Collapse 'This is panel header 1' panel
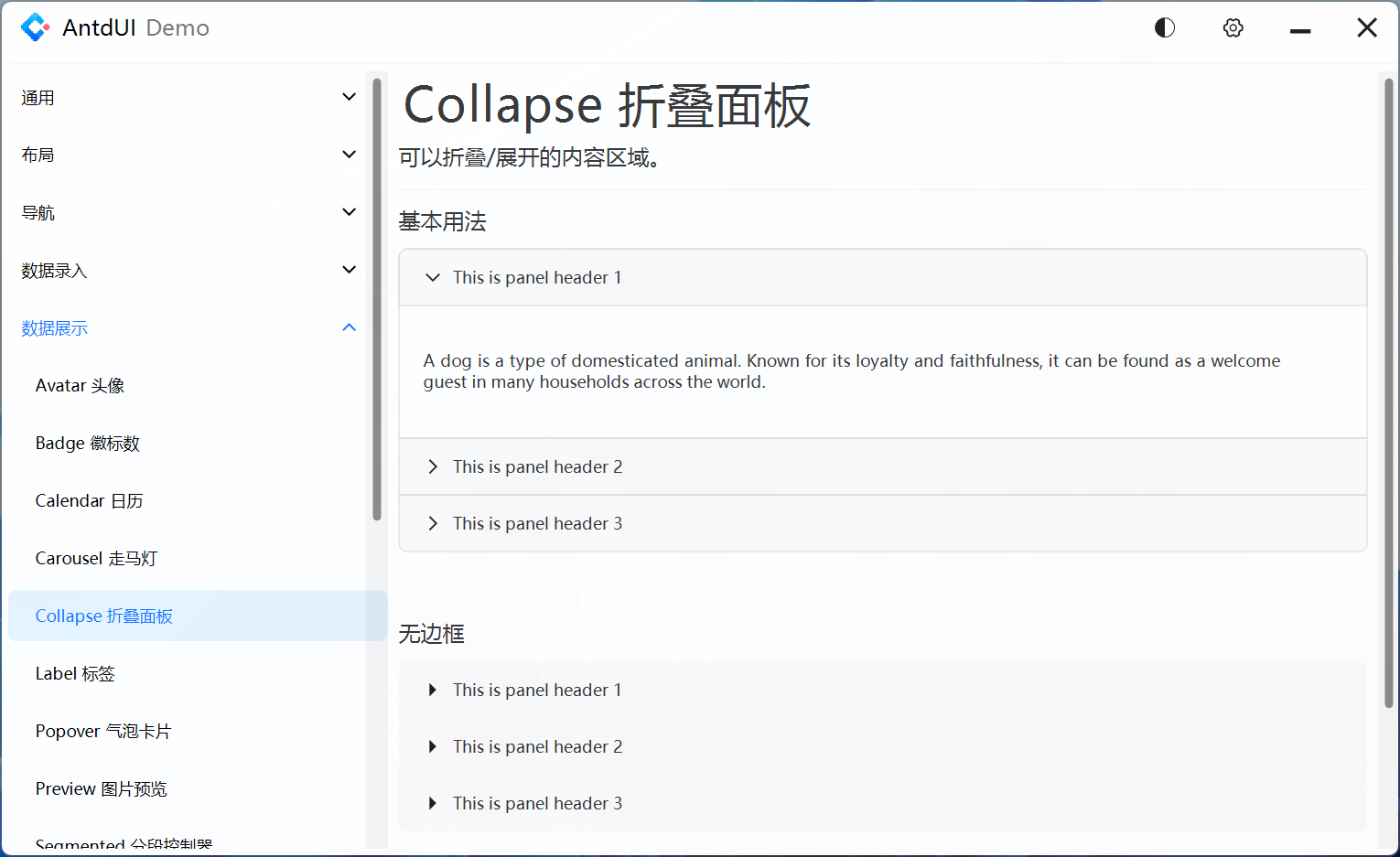Viewport: 1400px width, 857px height. pos(537,277)
